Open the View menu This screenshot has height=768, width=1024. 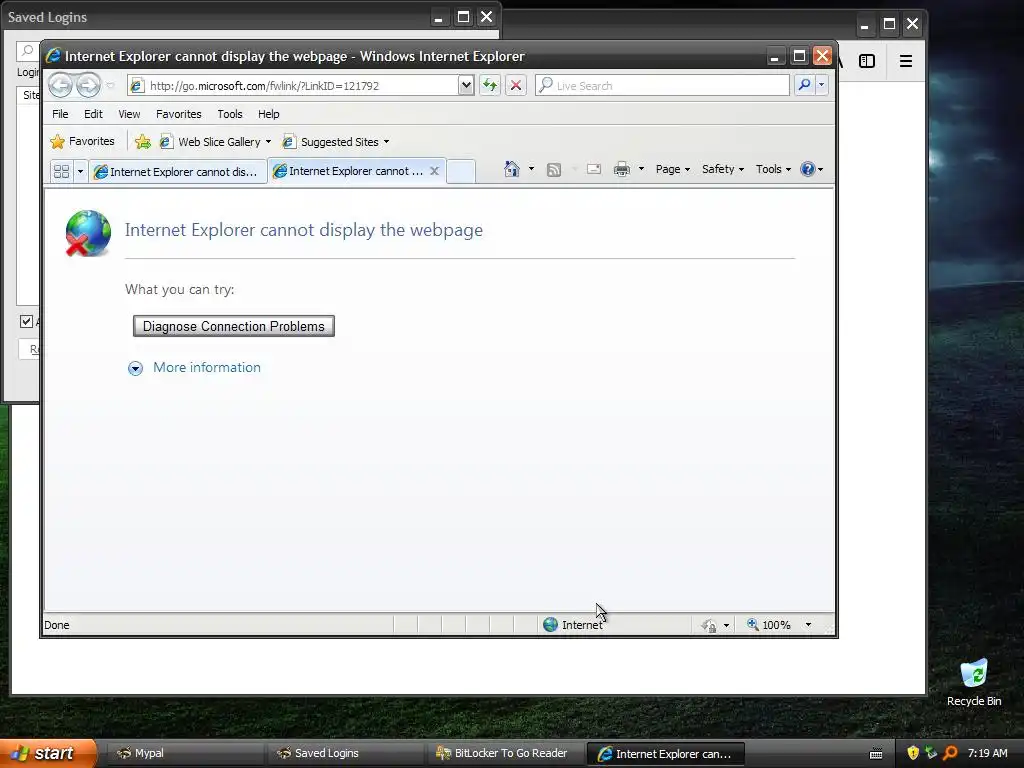129,114
